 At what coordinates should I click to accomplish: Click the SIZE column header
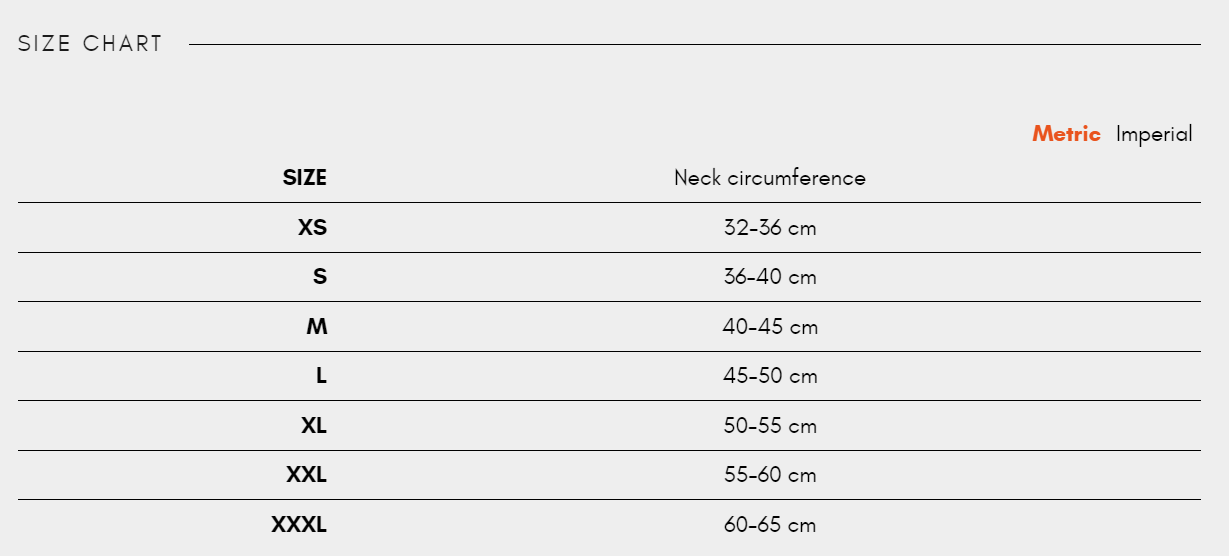click(x=304, y=178)
